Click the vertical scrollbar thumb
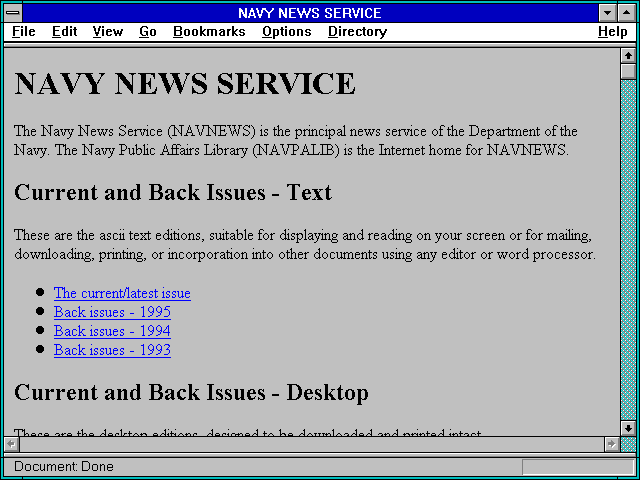Screen dimensions: 640x480 point(628,71)
